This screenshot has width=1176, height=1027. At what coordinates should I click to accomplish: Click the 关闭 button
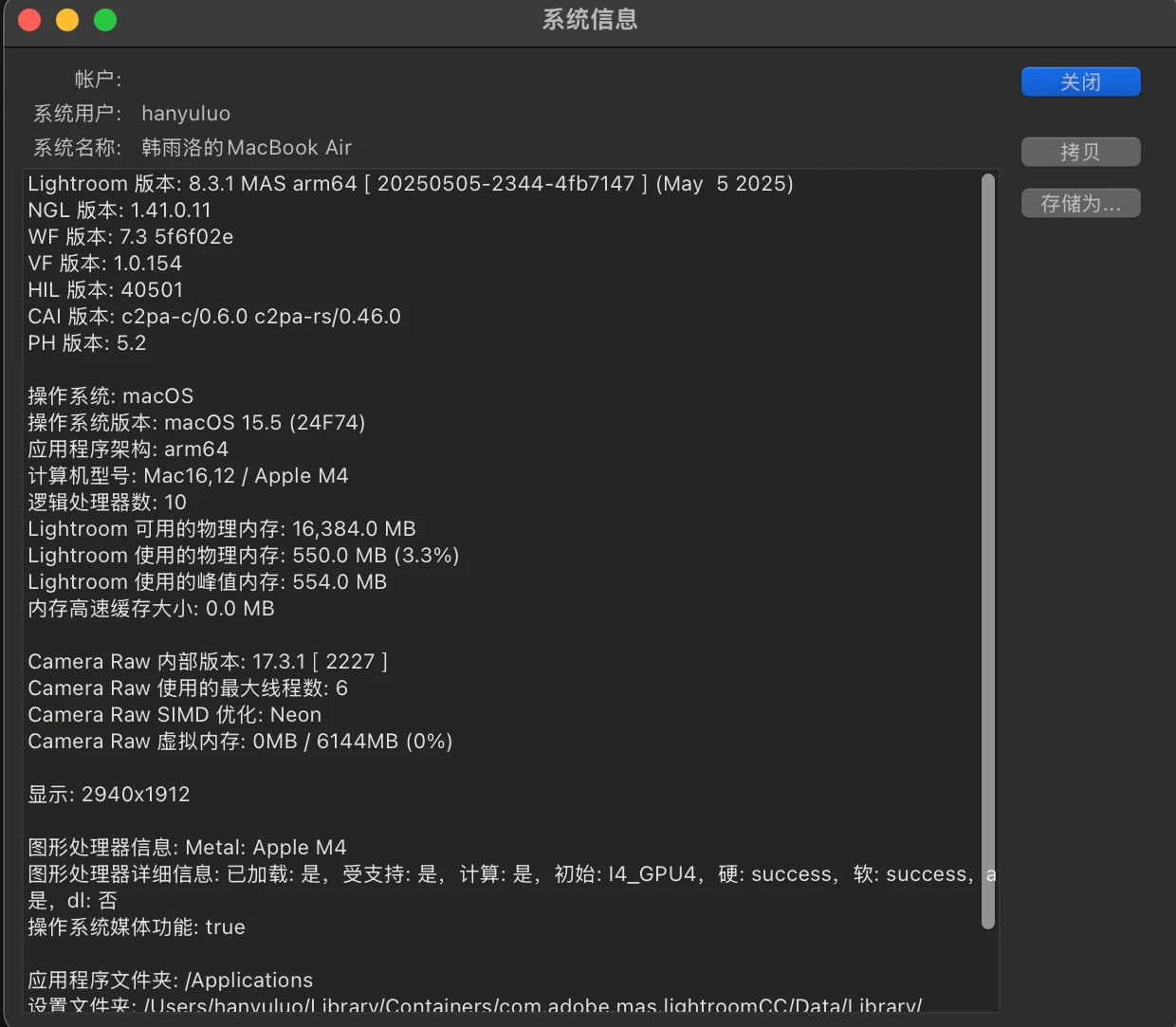pyautogui.click(x=1080, y=82)
